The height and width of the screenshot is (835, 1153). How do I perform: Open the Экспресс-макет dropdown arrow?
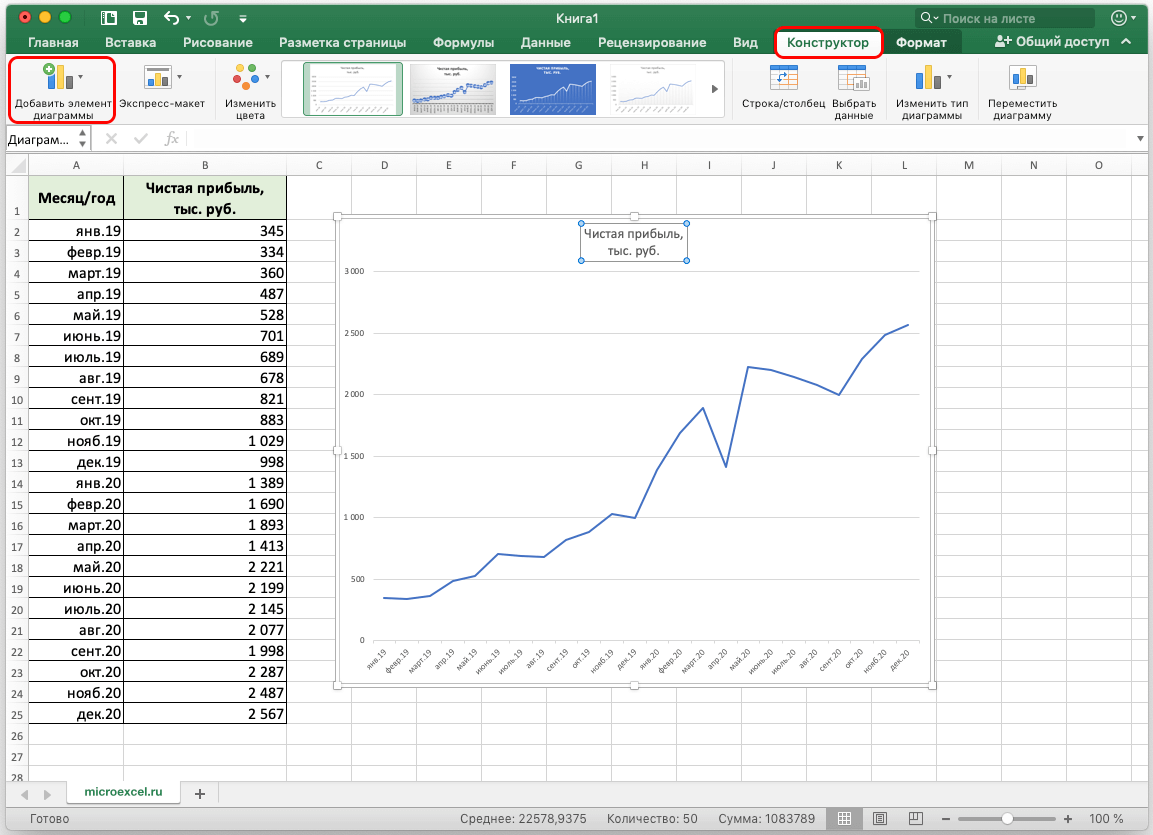179,76
